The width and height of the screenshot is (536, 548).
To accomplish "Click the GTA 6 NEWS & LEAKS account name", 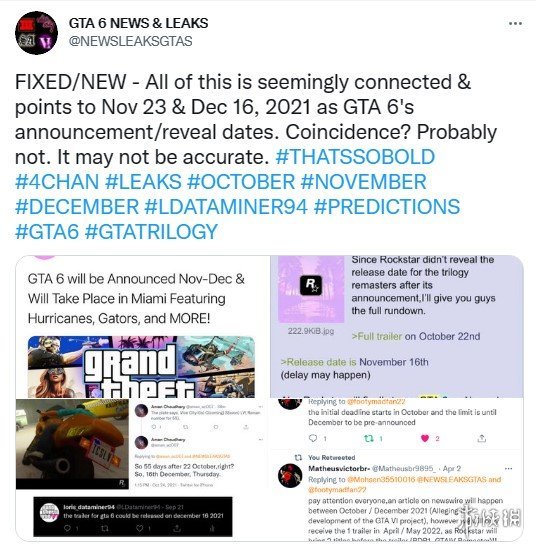I will [x=138, y=23].
